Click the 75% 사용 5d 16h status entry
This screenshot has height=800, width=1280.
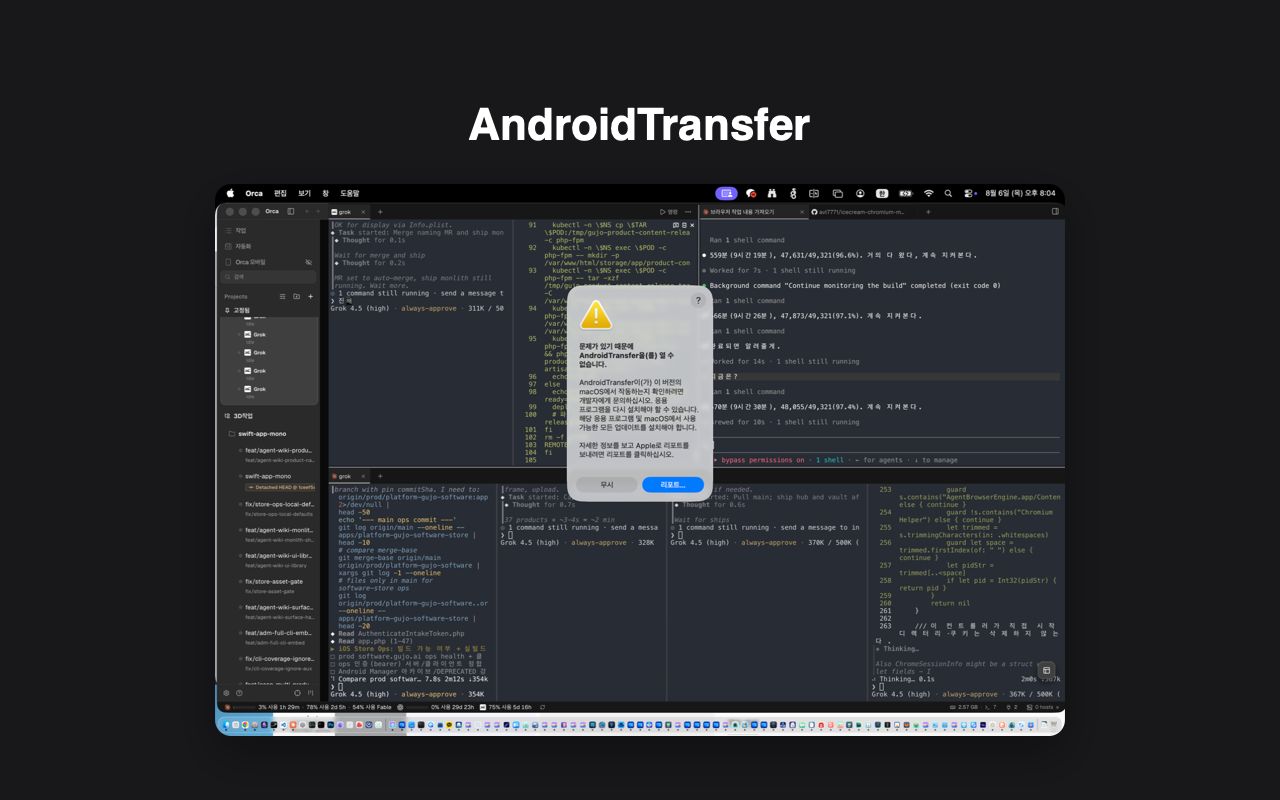[x=505, y=707]
